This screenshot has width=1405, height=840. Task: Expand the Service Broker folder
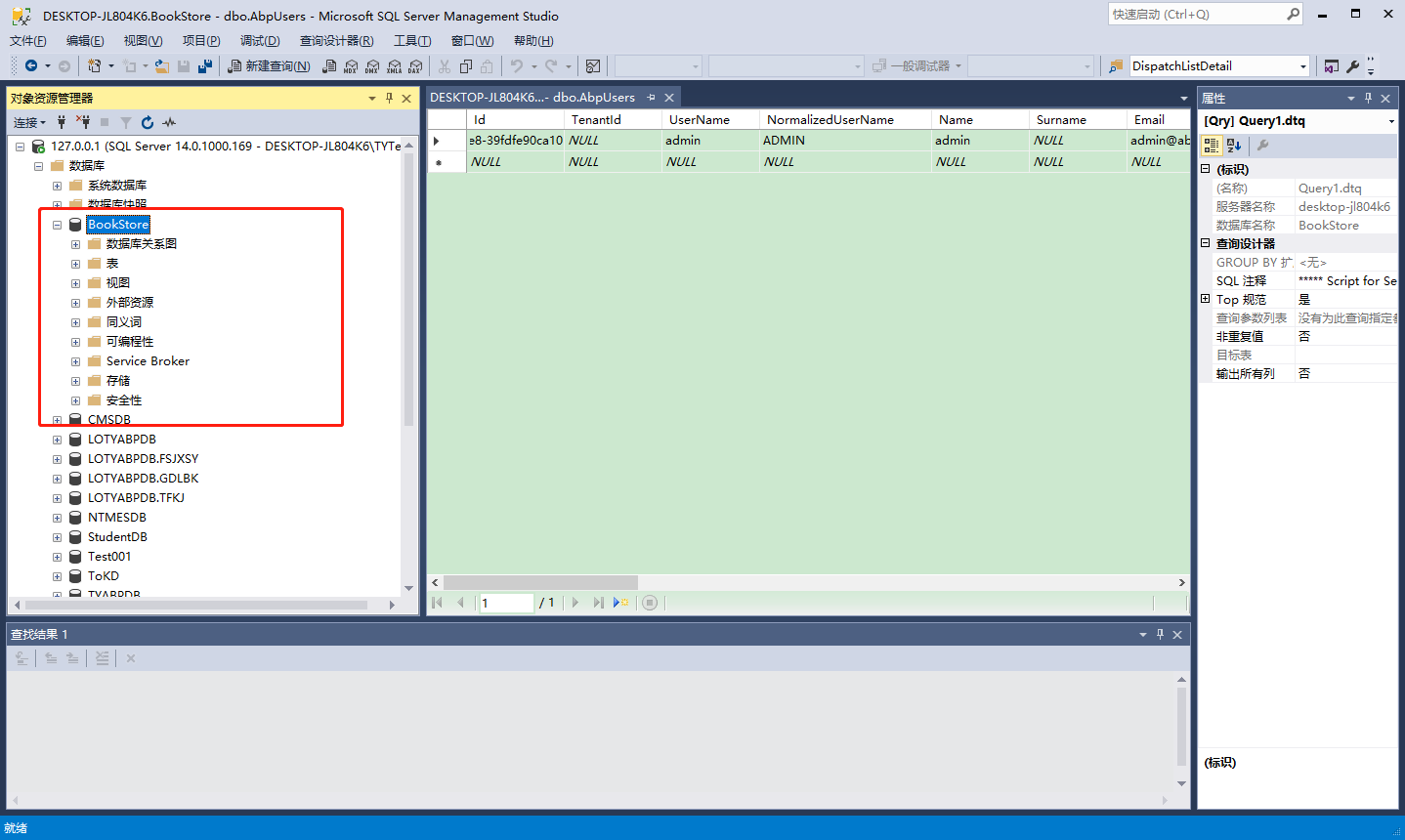coord(75,361)
